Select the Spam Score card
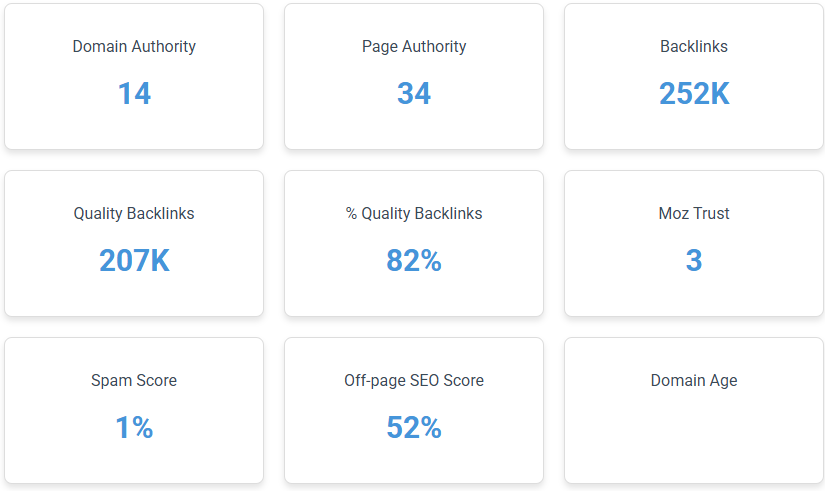The image size is (825, 491). click(134, 410)
